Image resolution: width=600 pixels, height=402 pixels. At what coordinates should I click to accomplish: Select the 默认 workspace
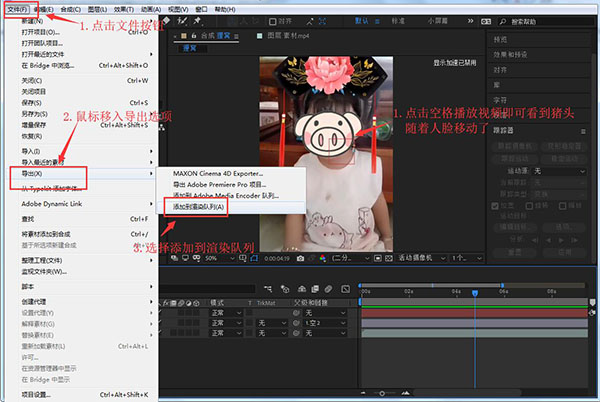tap(362, 21)
